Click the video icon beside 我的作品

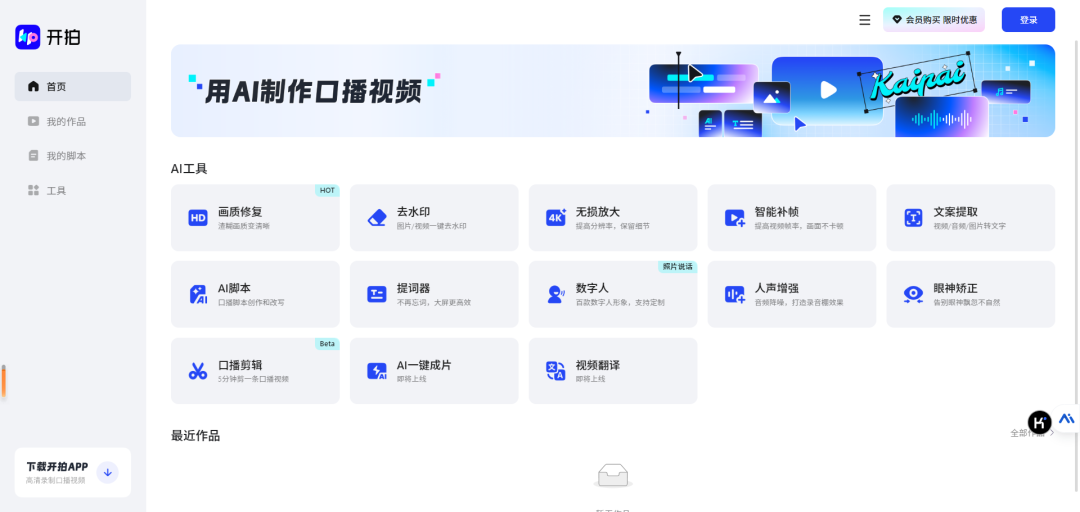tap(33, 121)
